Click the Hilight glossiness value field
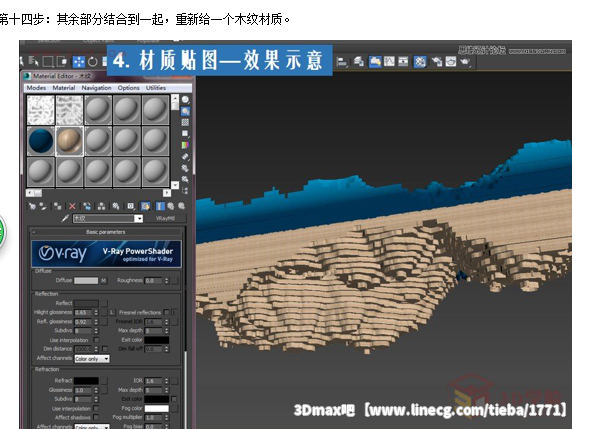 [x=83, y=312]
